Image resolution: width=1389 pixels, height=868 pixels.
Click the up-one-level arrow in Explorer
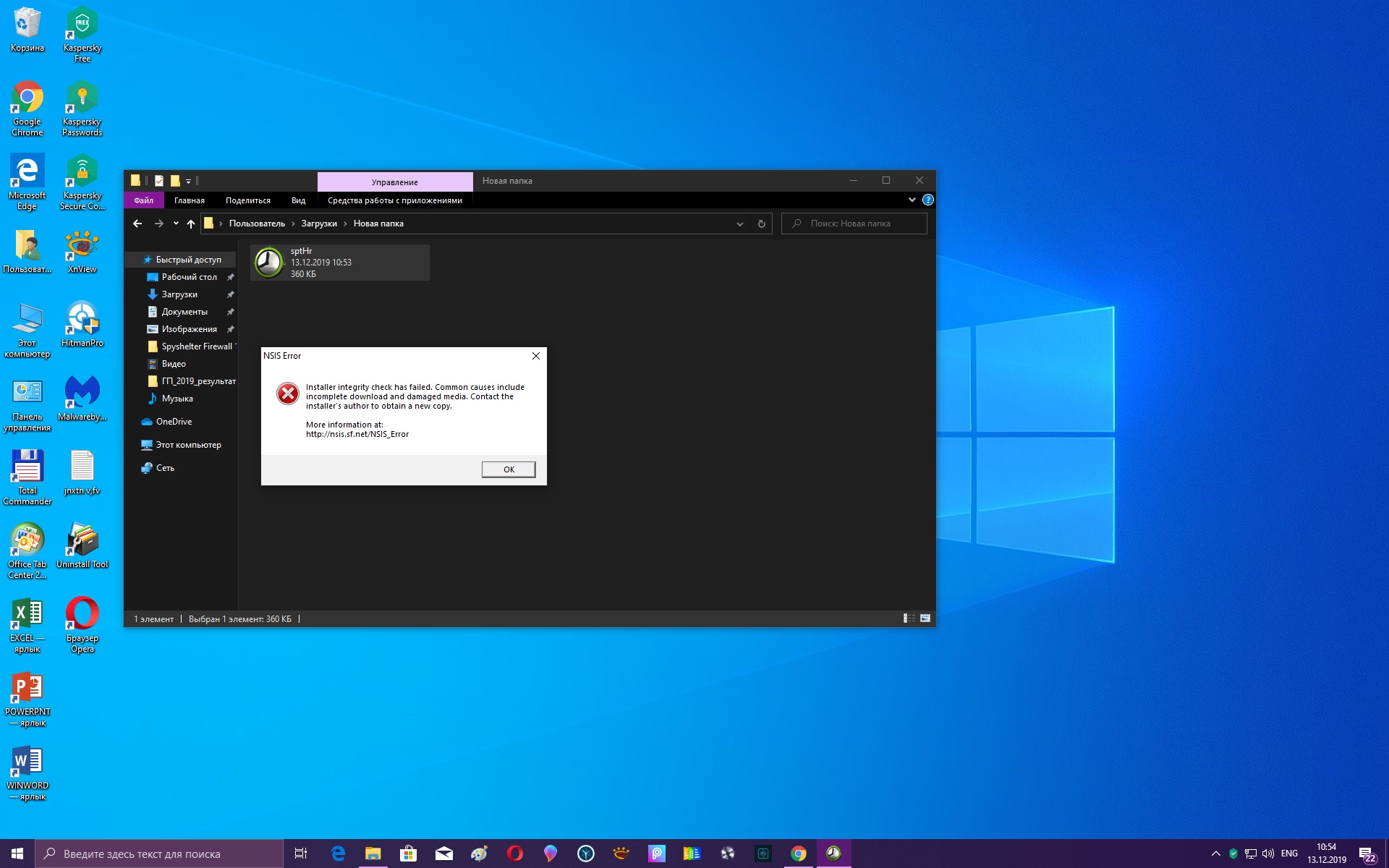pyautogui.click(x=191, y=224)
